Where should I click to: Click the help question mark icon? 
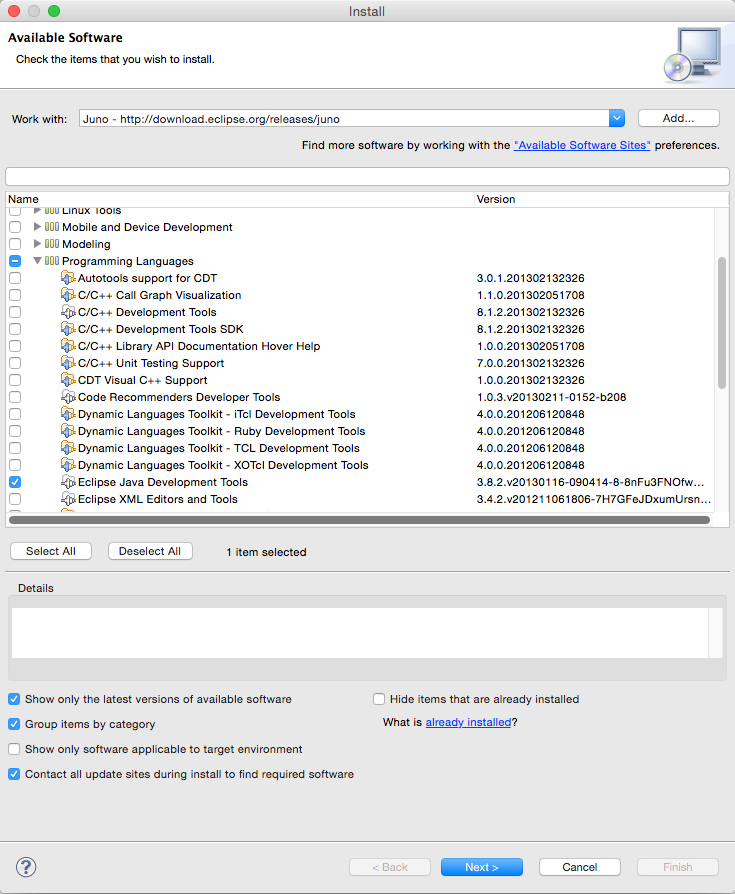(x=26, y=867)
